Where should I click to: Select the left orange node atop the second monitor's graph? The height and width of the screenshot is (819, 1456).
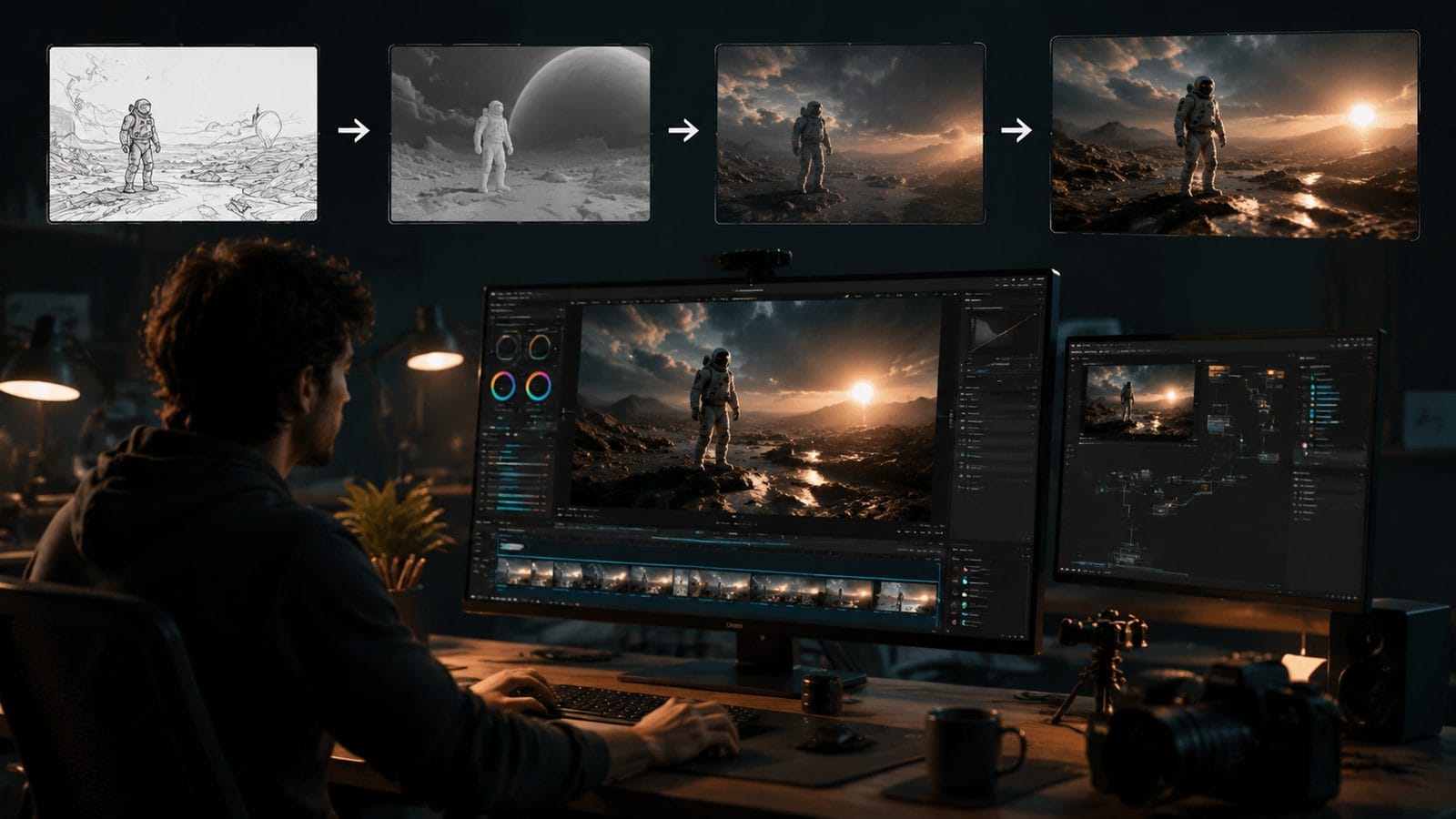pyautogui.click(x=1218, y=371)
